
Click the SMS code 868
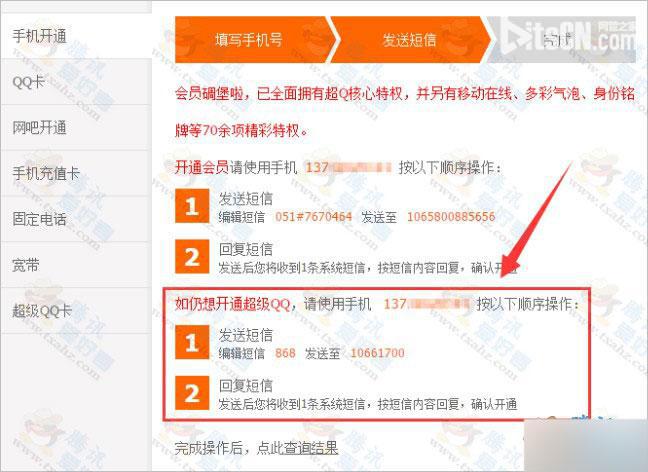point(286,353)
